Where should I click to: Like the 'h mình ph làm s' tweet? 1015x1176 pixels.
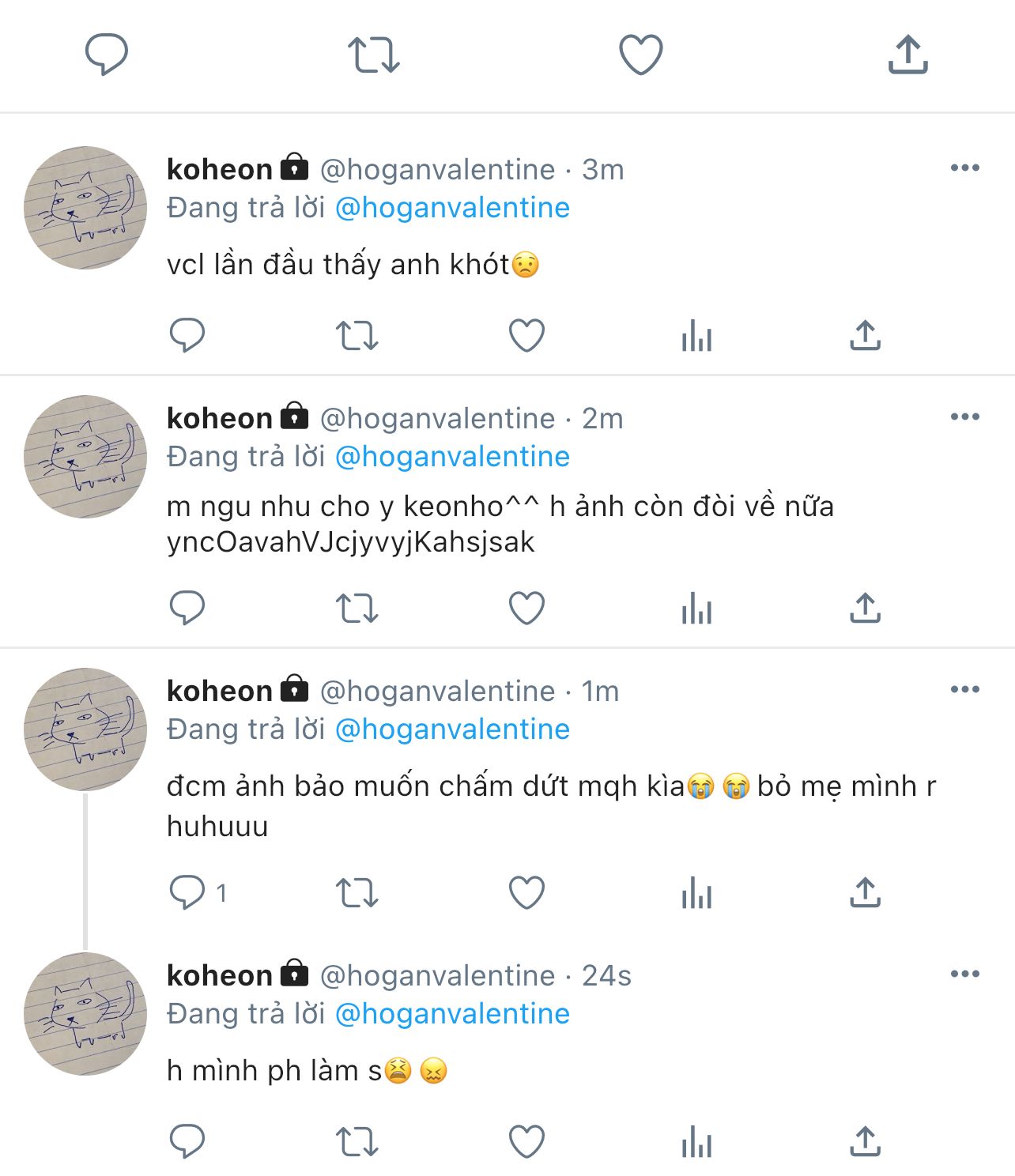[x=526, y=1142]
